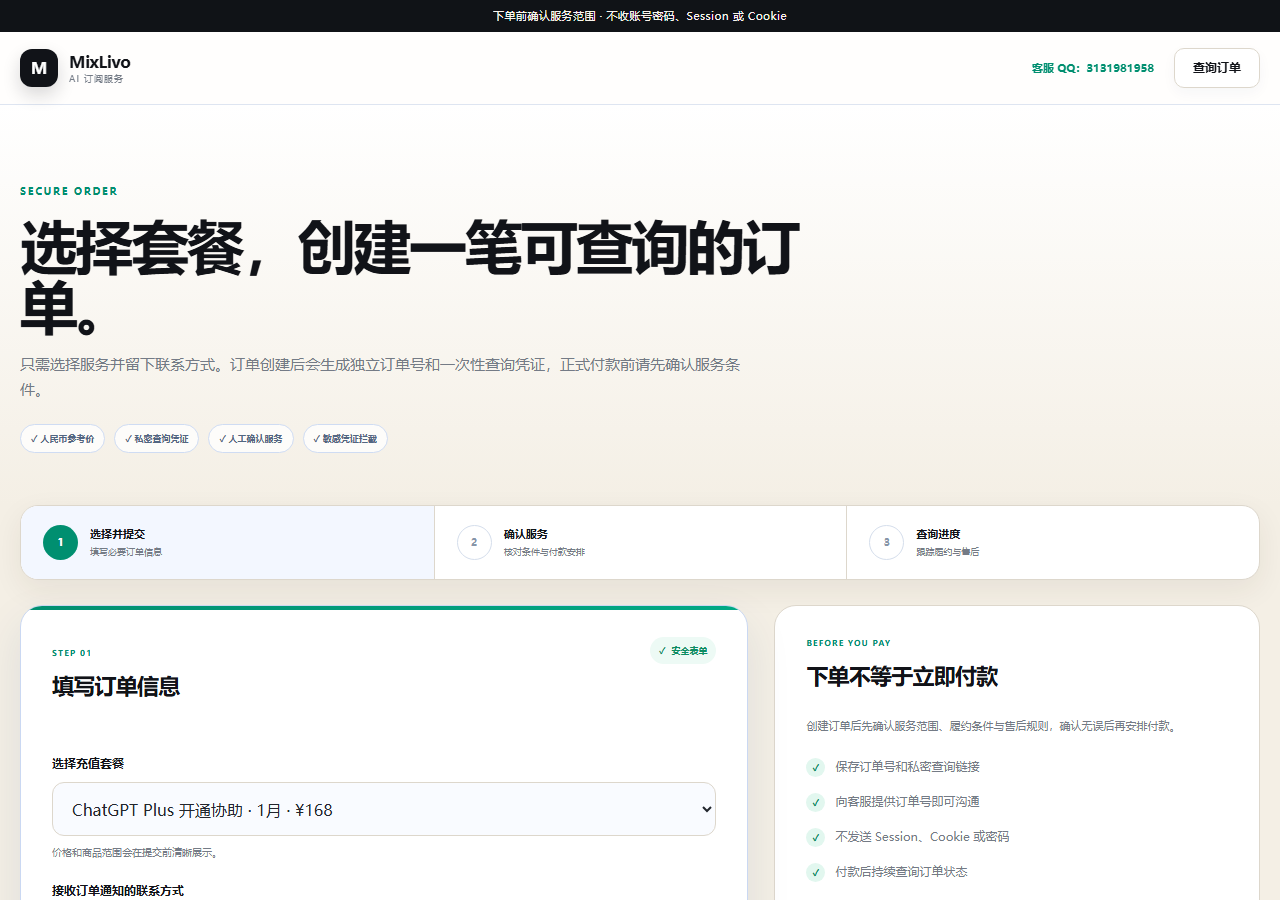
Task: Click the 人工确认服务 badge
Action: 251,439
